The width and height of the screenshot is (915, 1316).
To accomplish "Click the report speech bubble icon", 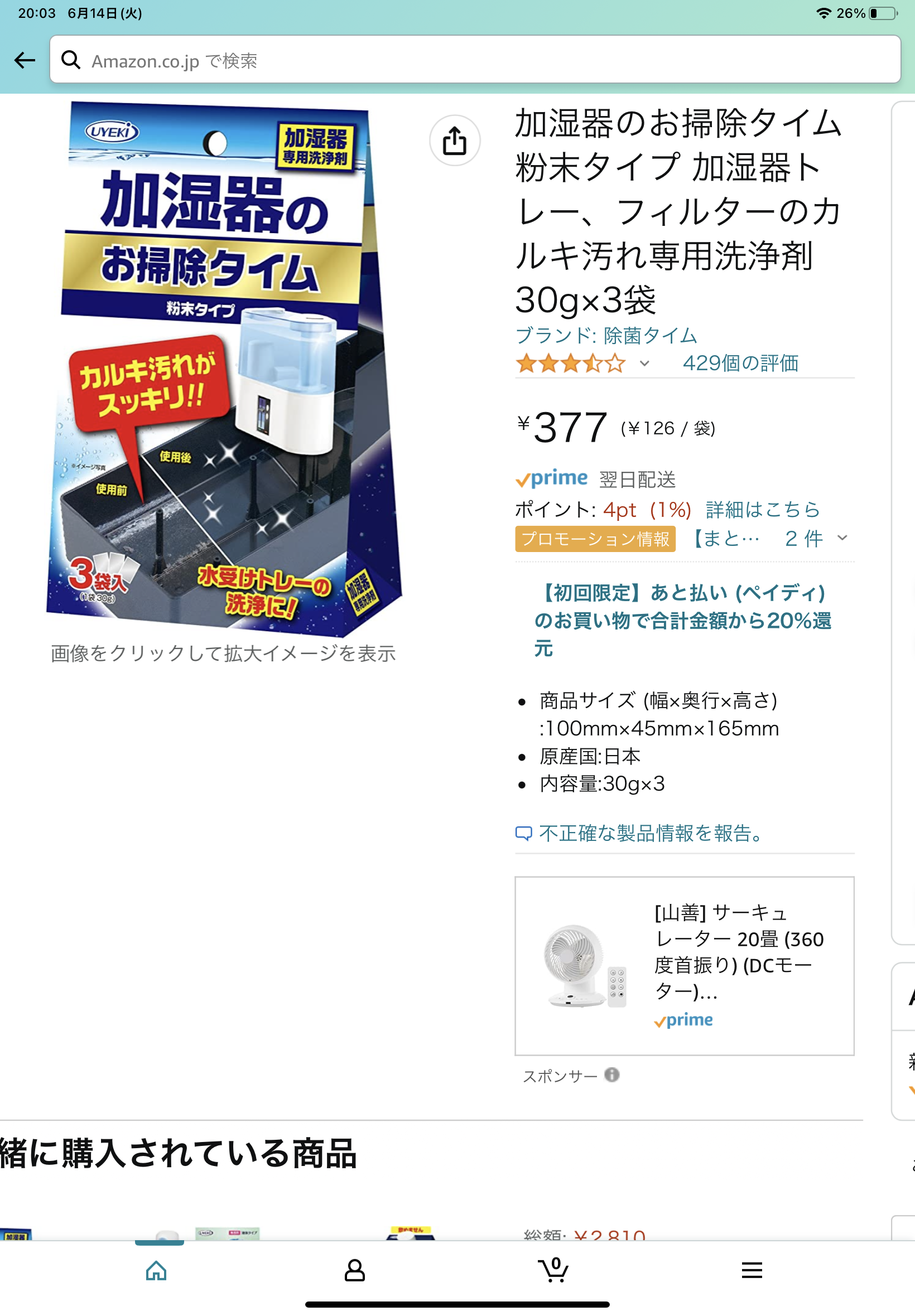I will click(x=523, y=834).
